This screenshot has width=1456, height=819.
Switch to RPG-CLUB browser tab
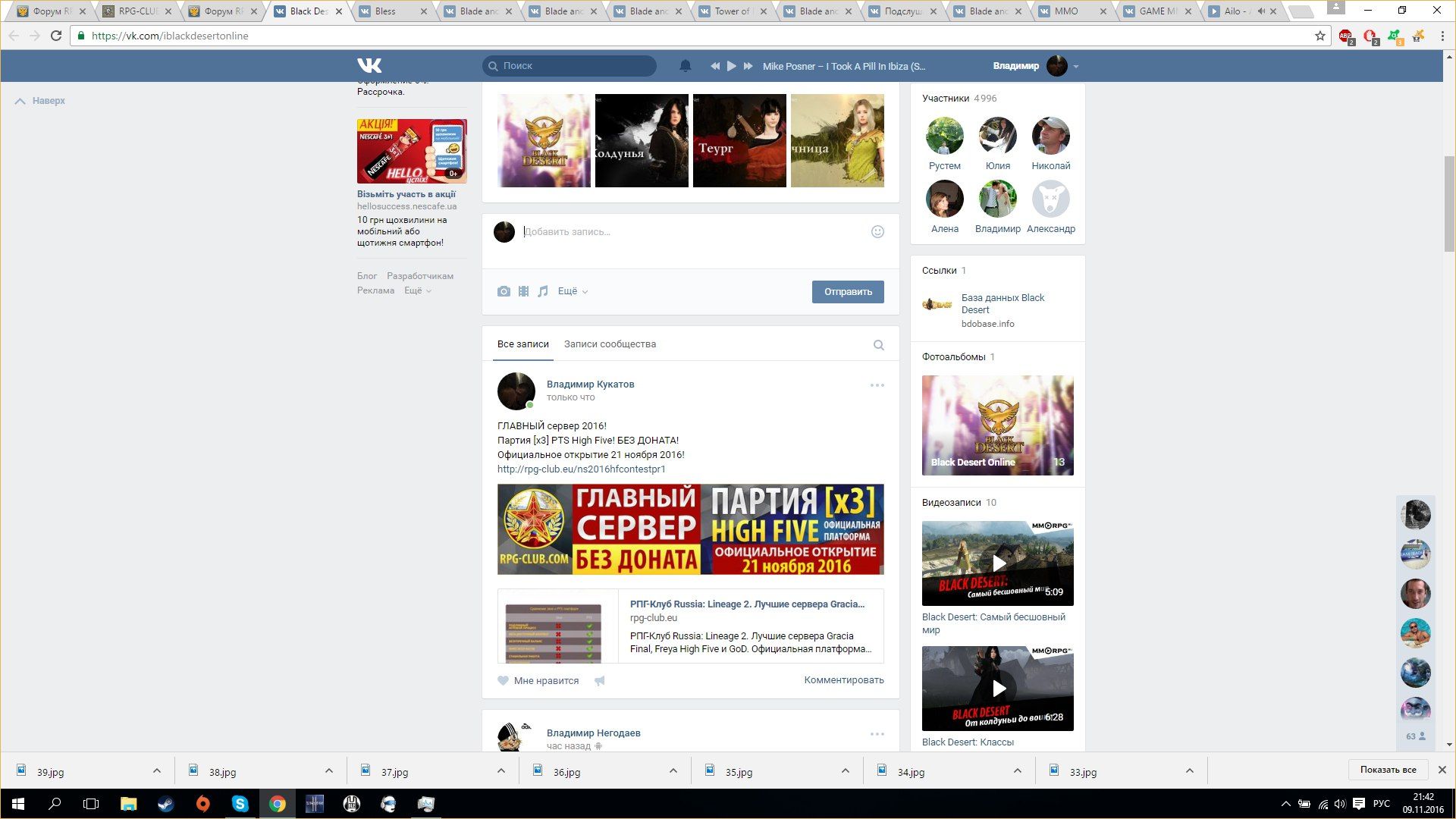coord(136,11)
